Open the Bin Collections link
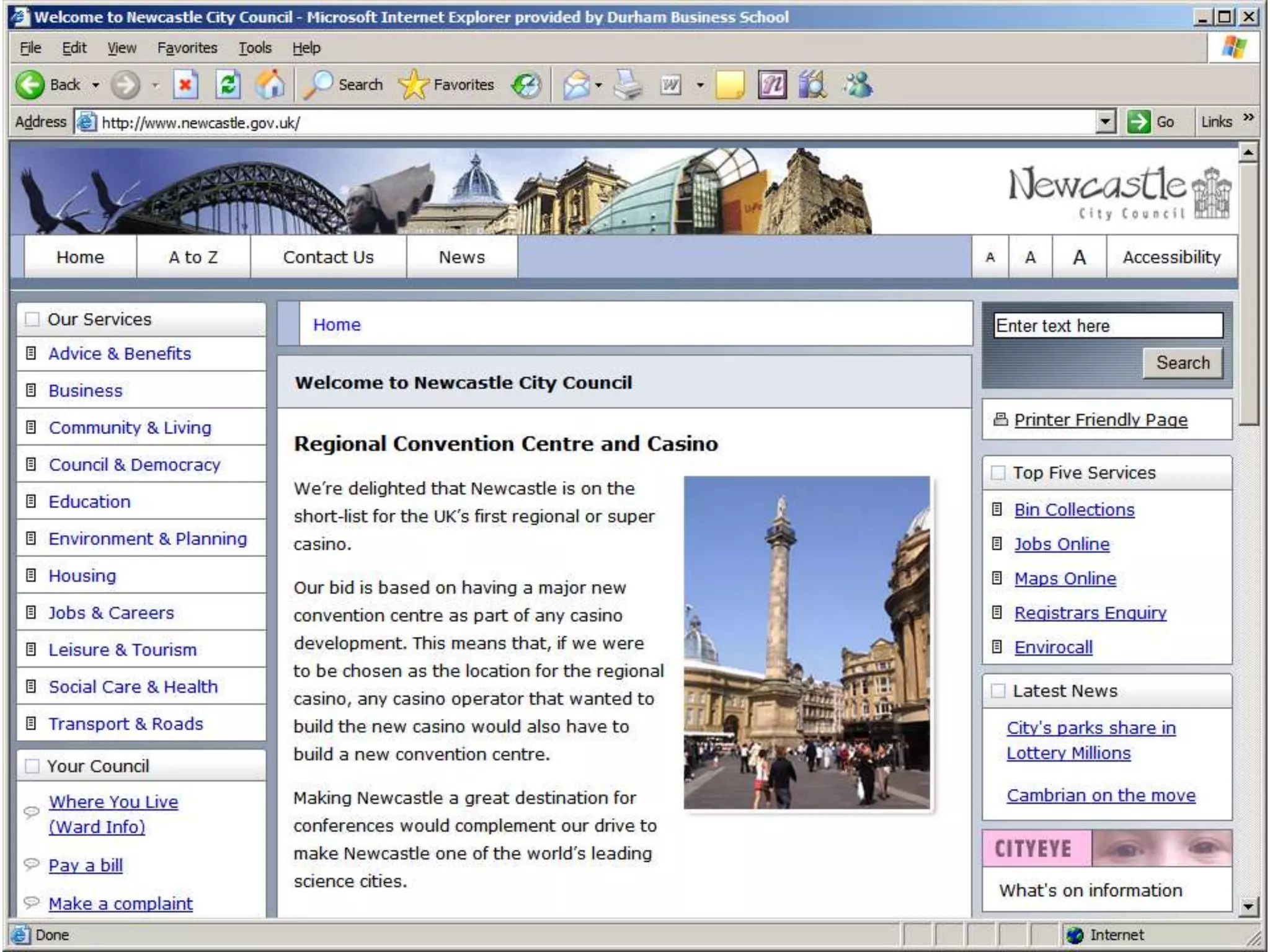 (1074, 509)
